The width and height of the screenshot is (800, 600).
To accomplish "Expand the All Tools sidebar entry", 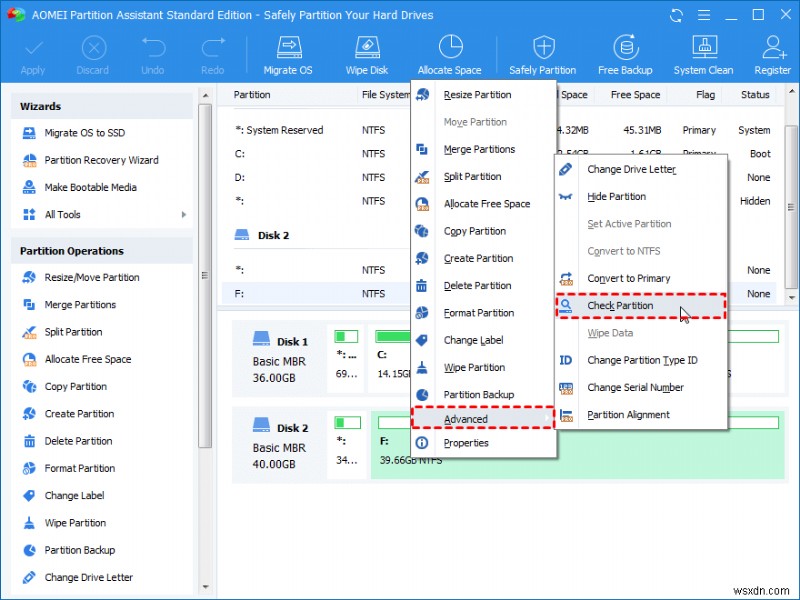I will 62,214.
